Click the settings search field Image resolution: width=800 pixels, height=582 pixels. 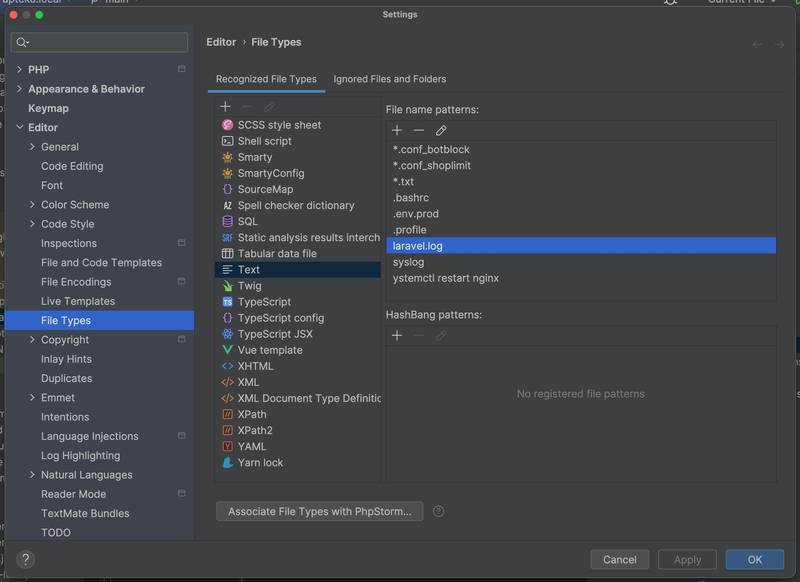pyautogui.click(x=99, y=42)
